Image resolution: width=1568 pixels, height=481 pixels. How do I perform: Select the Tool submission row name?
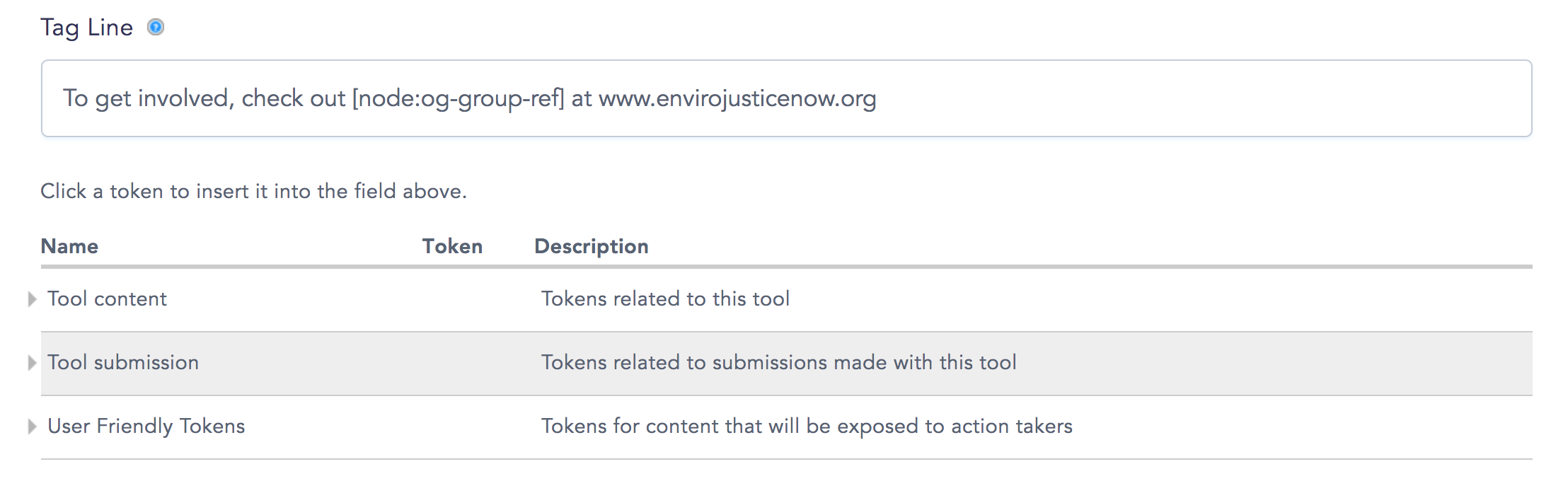pyautogui.click(x=123, y=362)
